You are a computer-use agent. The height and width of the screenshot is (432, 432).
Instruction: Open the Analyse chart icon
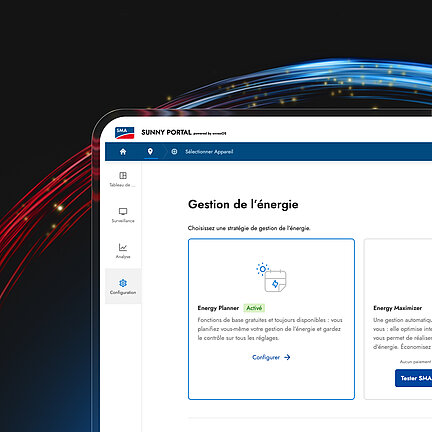point(123,247)
